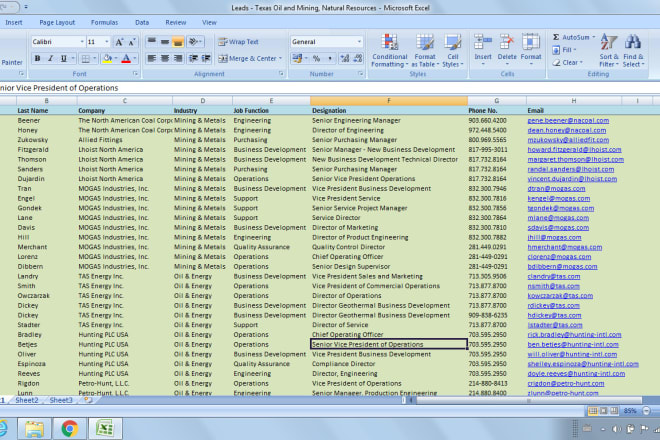Switch to Sheet3 tab

[61, 400]
